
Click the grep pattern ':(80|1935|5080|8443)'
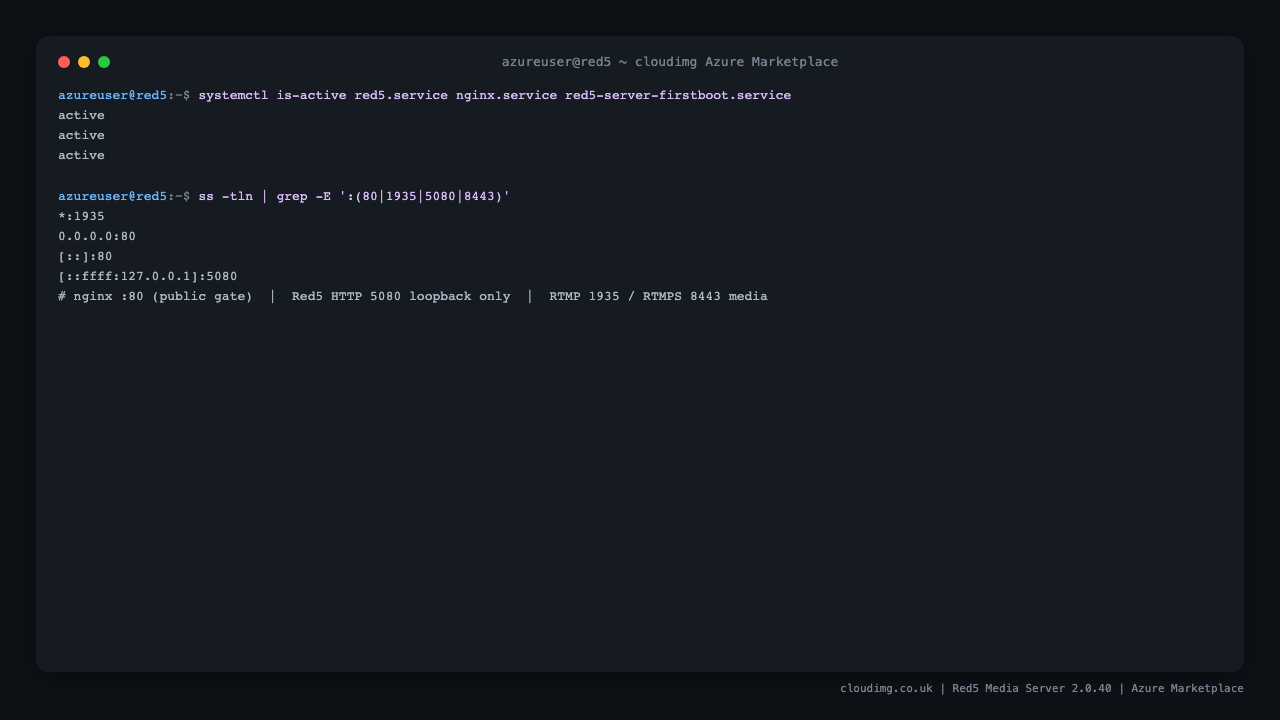coord(425,197)
